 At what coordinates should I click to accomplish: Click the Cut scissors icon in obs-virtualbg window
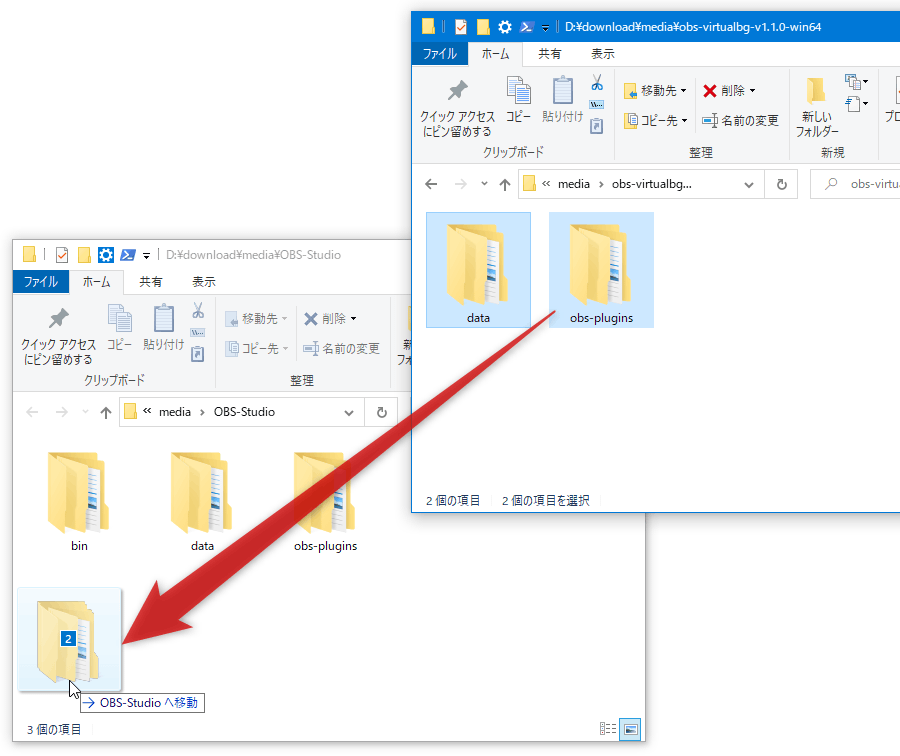click(x=597, y=83)
